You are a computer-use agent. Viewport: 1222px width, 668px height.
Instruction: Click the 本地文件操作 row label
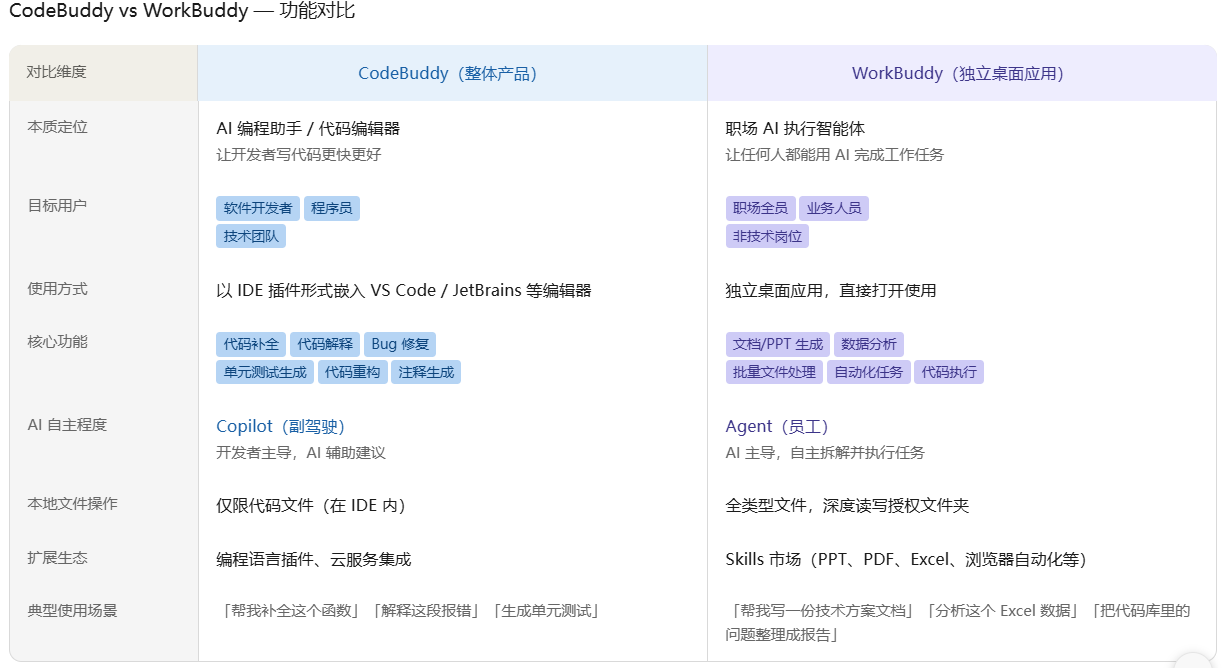tap(72, 503)
